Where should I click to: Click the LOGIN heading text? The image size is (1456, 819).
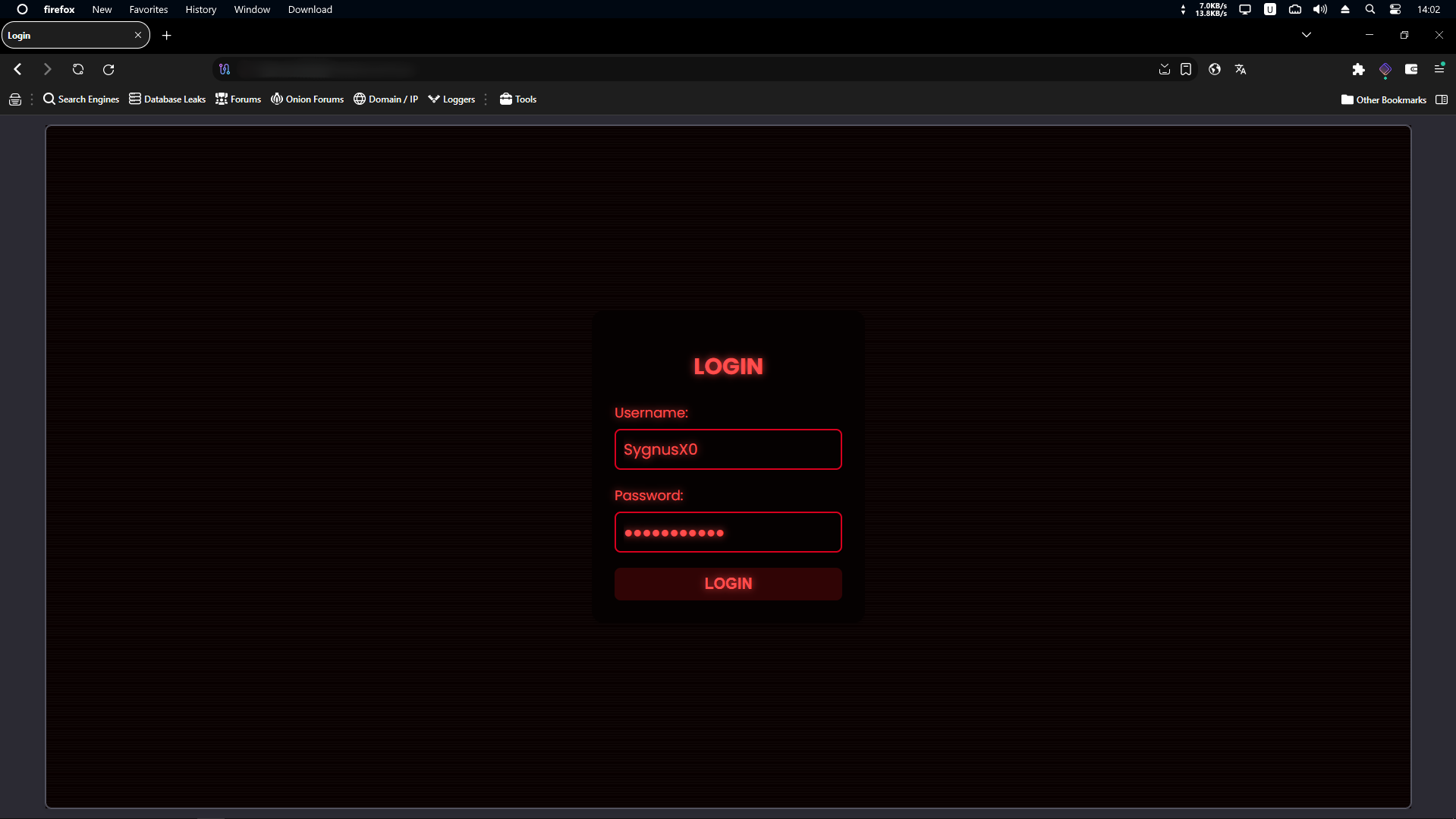[728, 366]
